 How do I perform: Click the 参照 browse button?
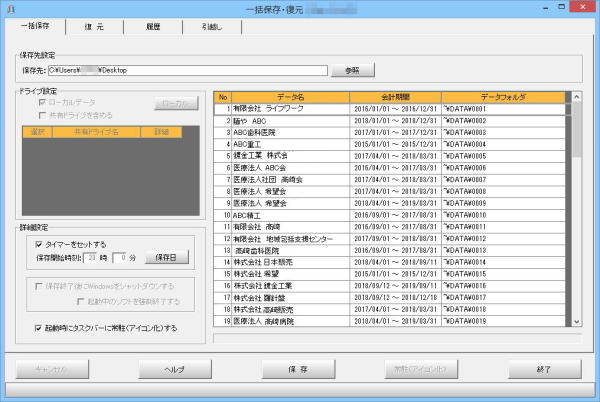click(352, 70)
